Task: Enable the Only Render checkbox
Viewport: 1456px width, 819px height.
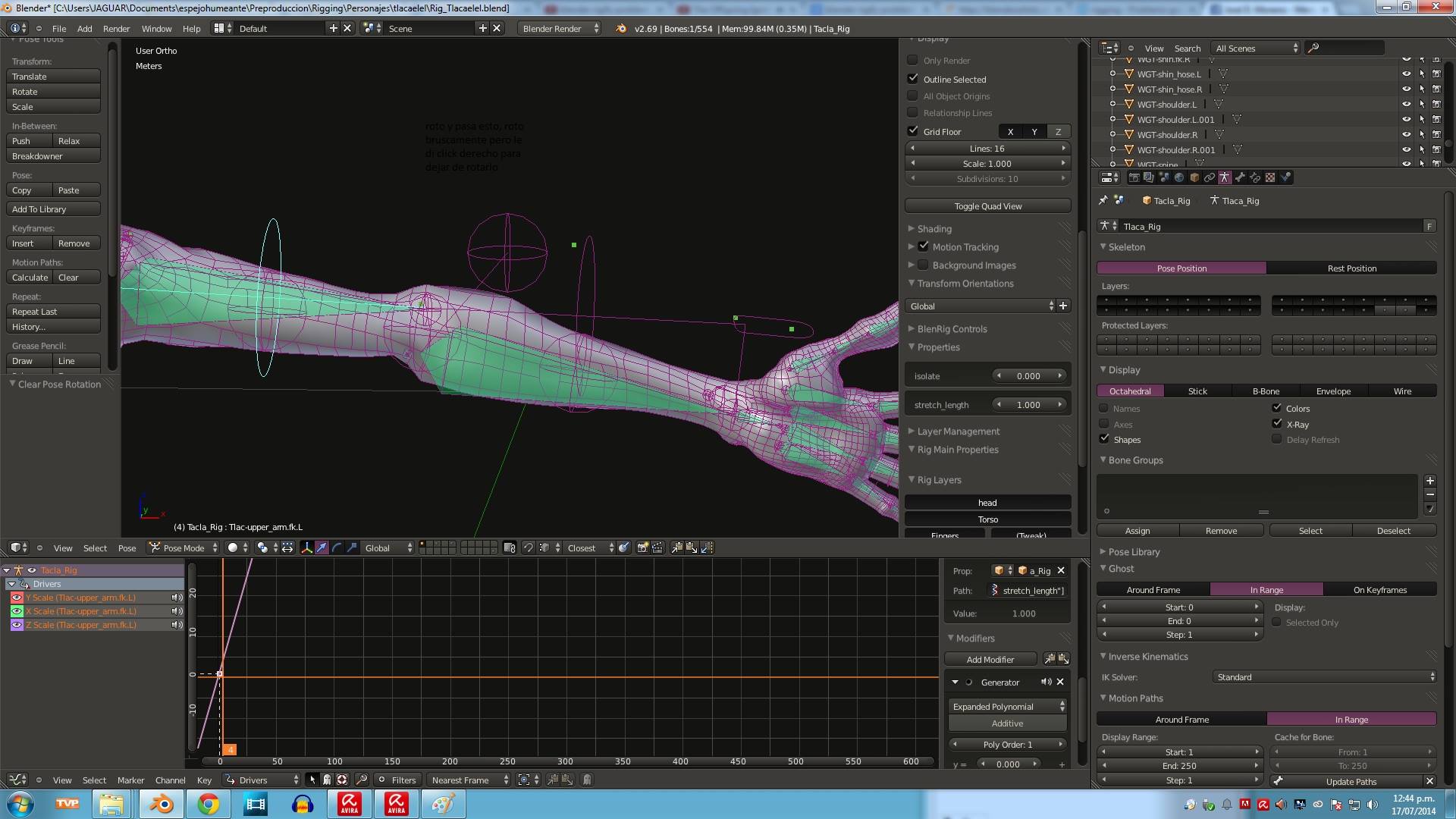Action: [x=913, y=60]
